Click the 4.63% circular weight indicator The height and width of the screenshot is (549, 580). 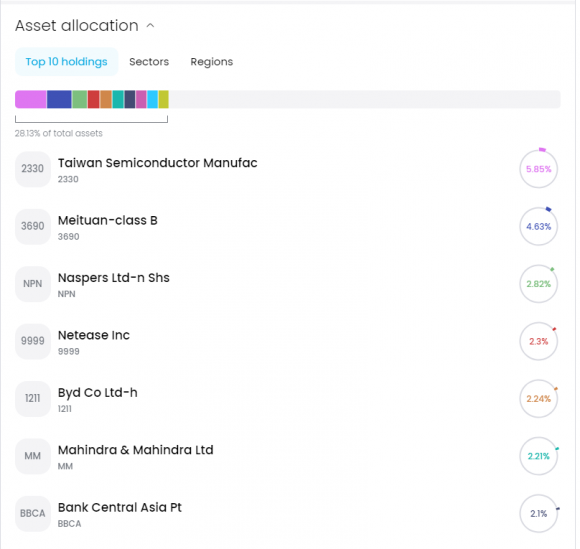(539, 226)
